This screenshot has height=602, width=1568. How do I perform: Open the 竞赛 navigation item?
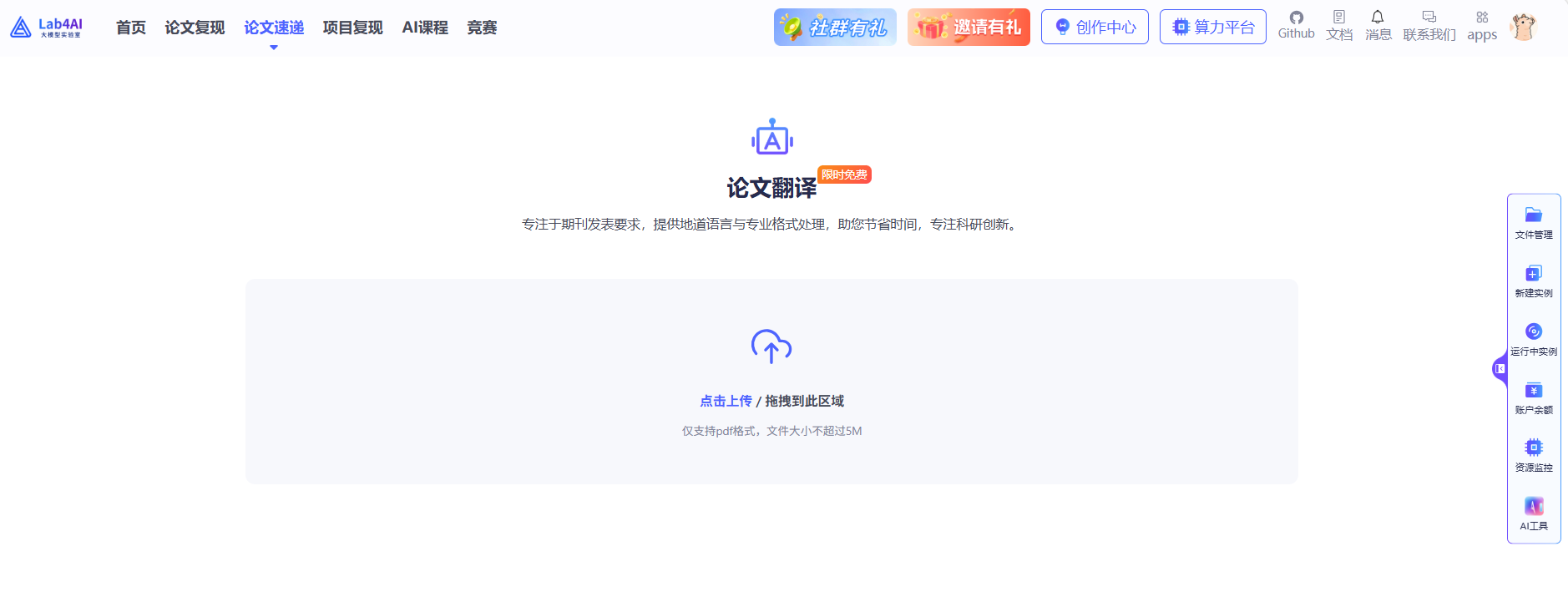[482, 28]
